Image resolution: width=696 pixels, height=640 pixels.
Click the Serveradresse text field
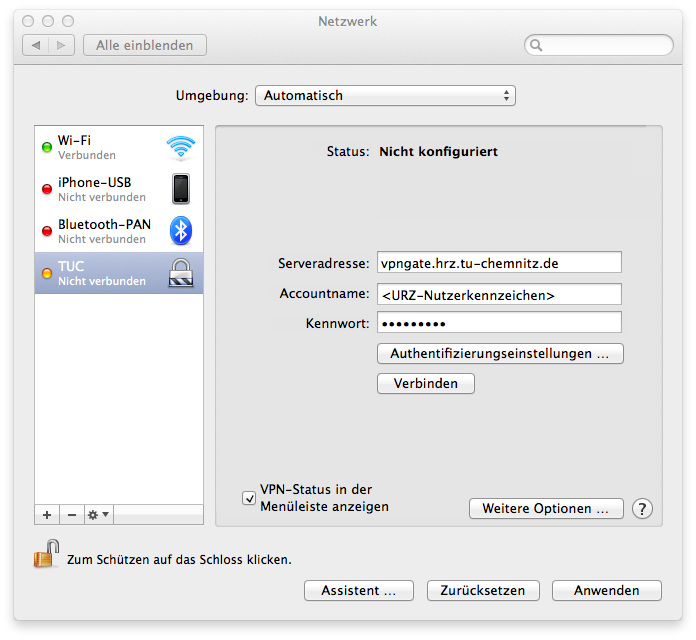click(498, 264)
